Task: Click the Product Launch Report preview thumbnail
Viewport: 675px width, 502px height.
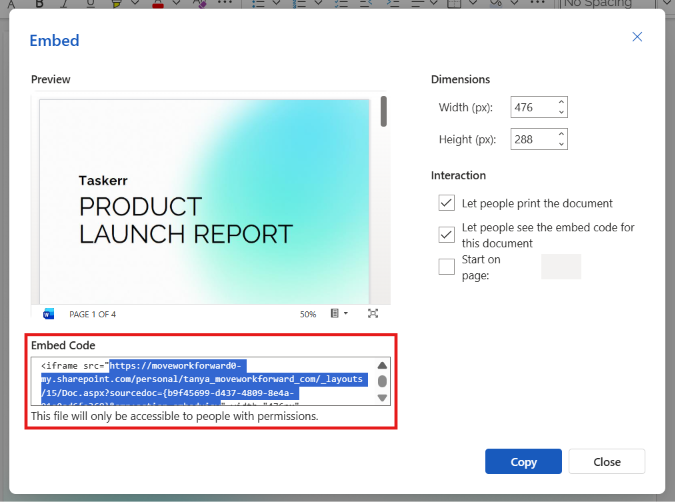Action: pyautogui.click(x=204, y=201)
